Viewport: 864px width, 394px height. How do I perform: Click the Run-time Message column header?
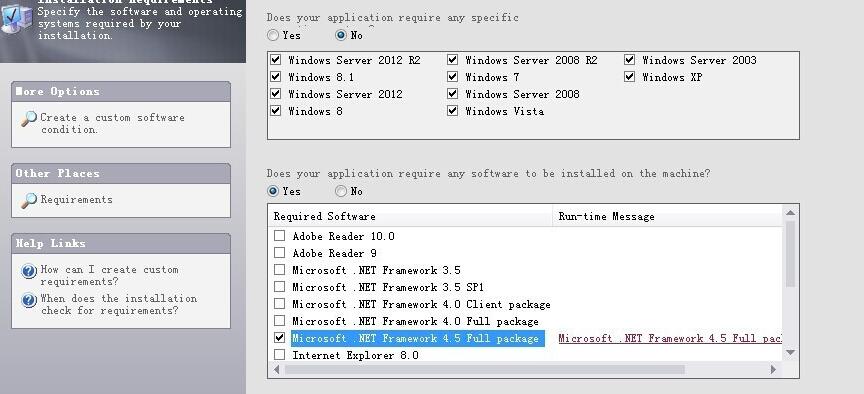coord(667,216)
